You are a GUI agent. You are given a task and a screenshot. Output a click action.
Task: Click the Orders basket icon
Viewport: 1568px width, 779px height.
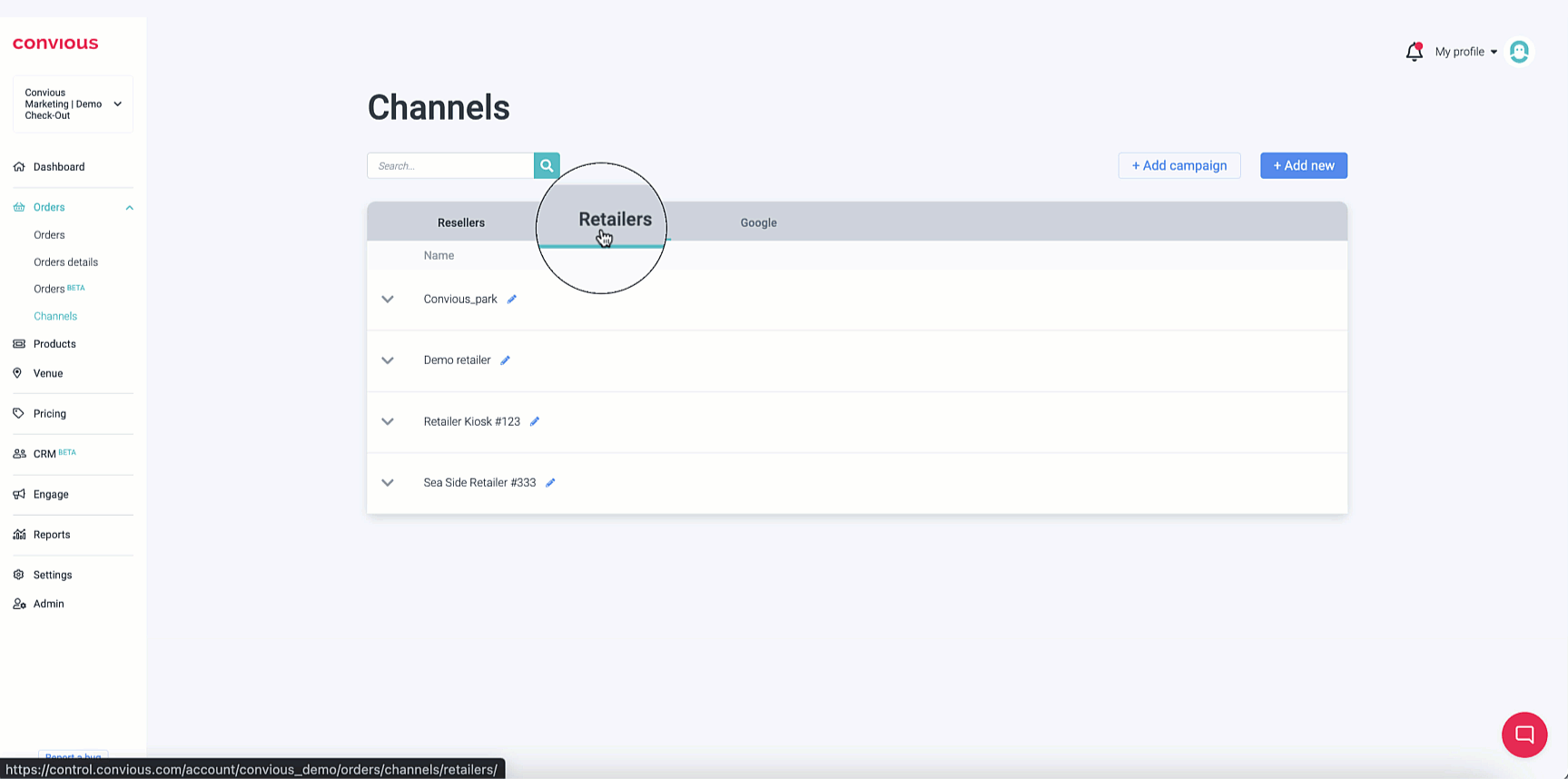19,207
